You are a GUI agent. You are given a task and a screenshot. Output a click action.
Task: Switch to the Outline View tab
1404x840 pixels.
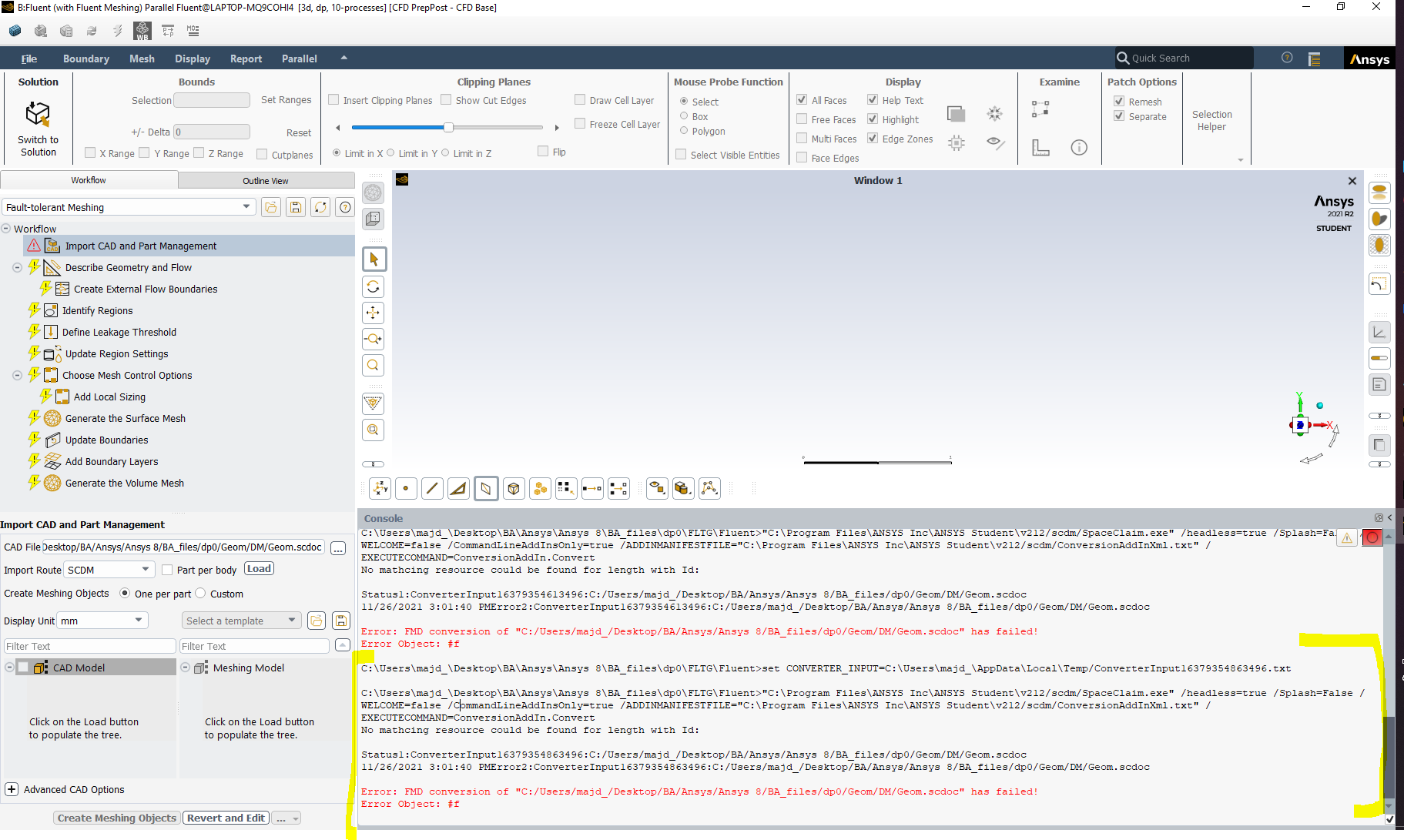pyautogui.click(x=266, y=181)
